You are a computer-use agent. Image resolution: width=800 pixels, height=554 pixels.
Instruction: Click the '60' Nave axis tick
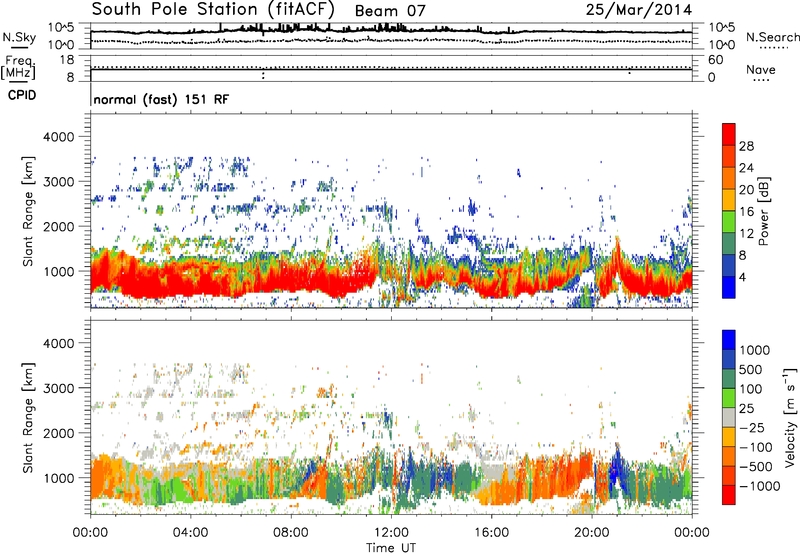[x=715, y=60]
